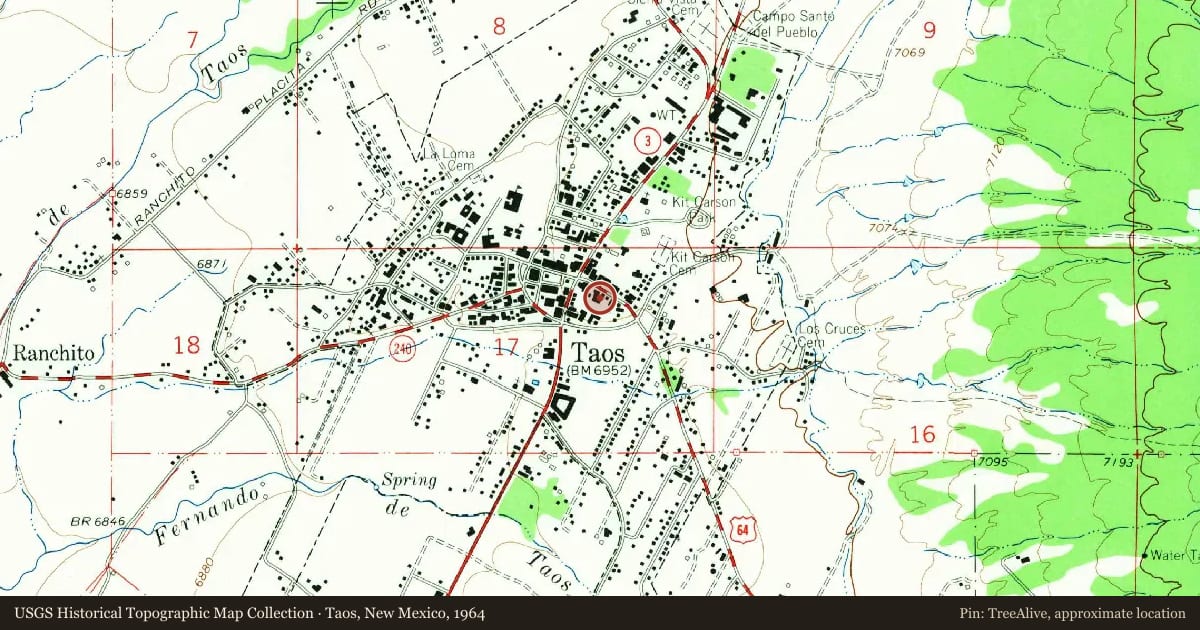This screenshot has width=1200, height=630.
Task: Click the '6871' spot elevation
Action: [x=212, y=263]
